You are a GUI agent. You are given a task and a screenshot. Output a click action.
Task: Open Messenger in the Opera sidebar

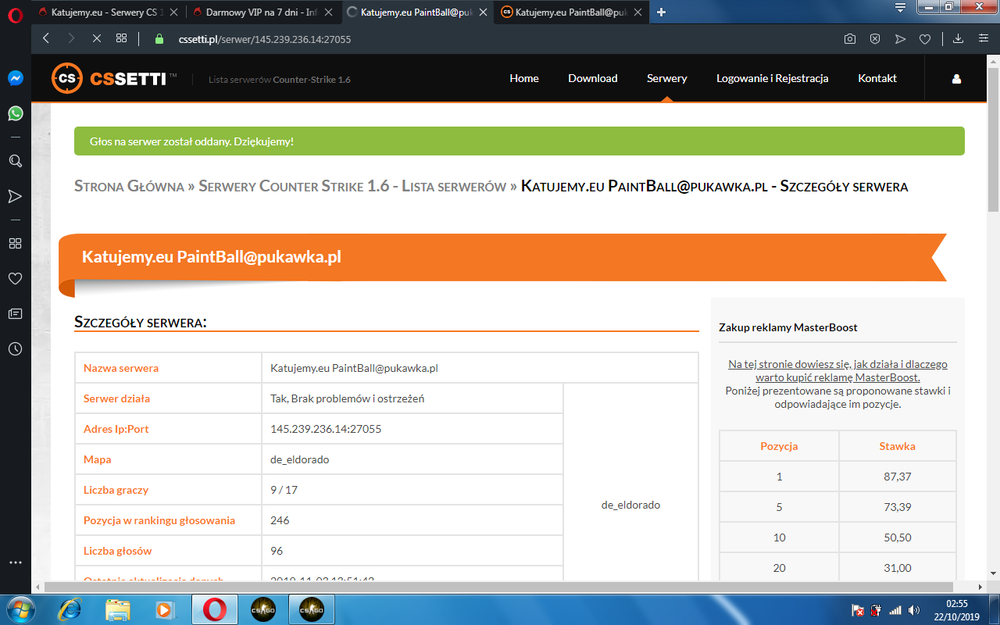(15, 78)
